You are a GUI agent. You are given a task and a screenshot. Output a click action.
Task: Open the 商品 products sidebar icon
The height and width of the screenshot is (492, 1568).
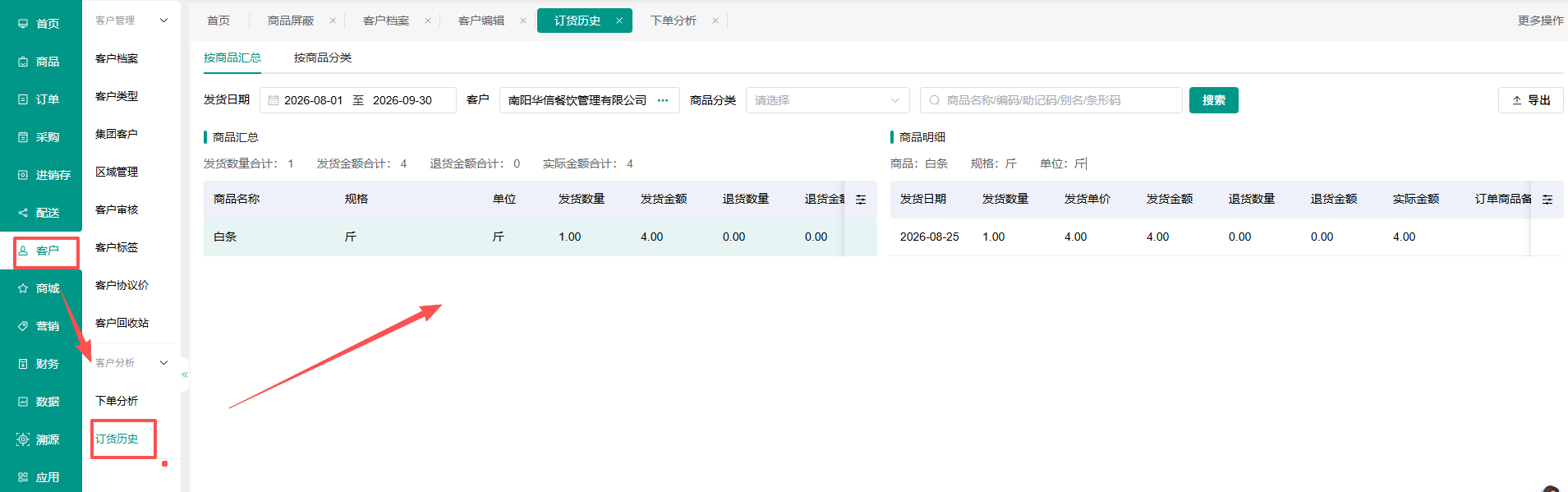pos(23,62)
